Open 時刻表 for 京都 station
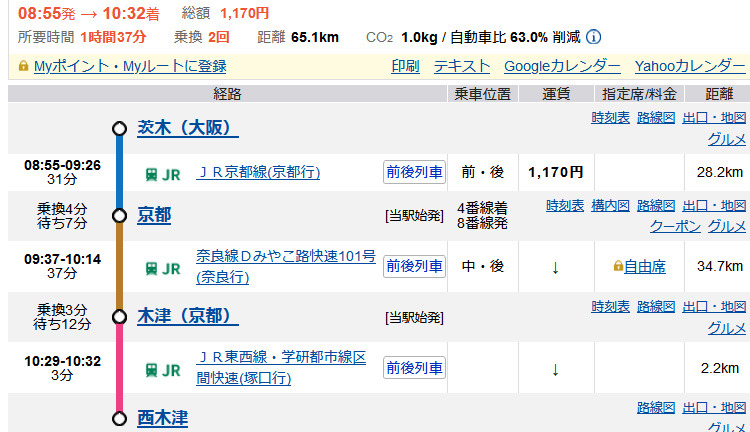This screenshot has height=432, width=750. [565, 206]
